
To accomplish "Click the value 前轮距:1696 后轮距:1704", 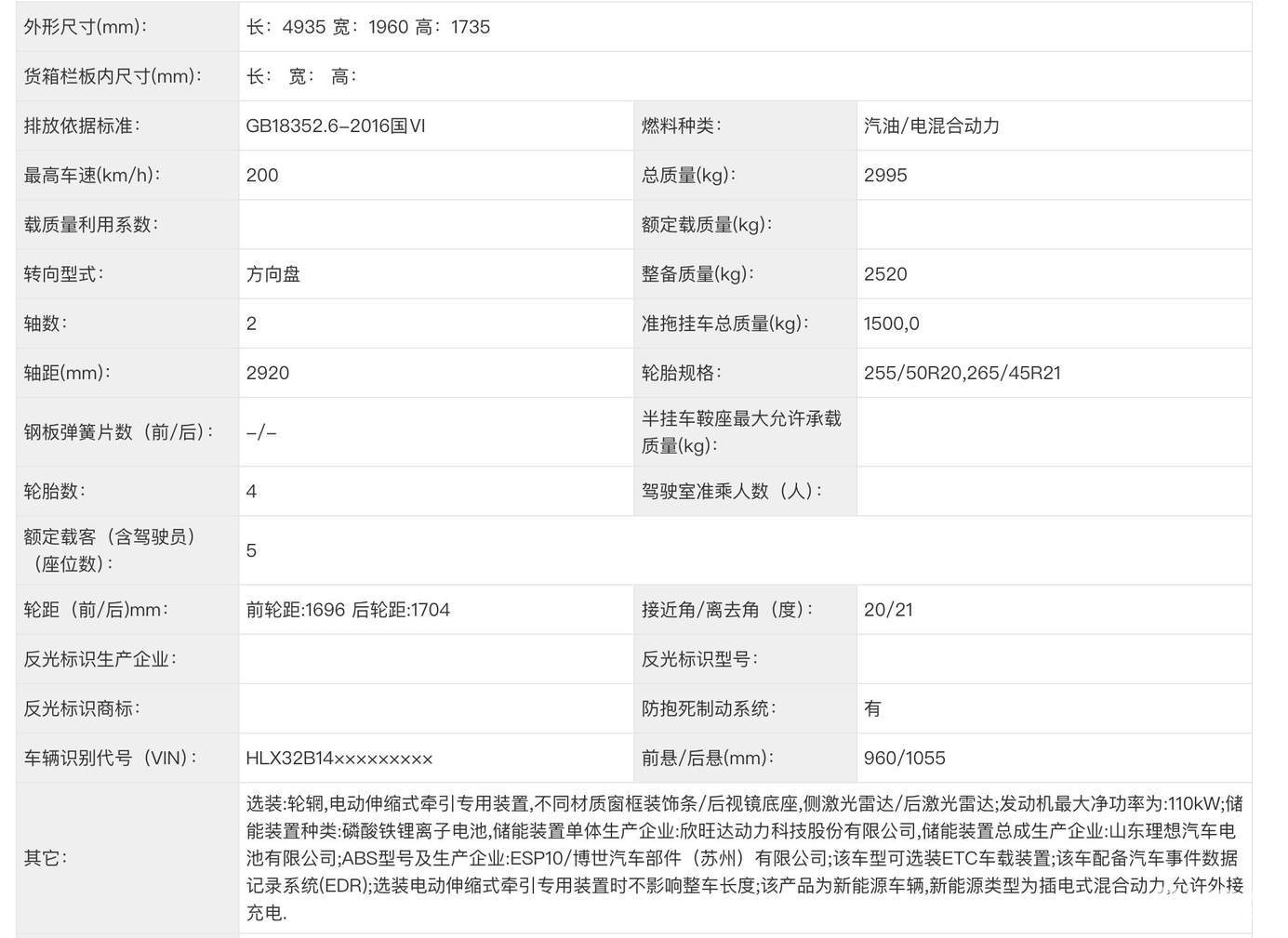I will (x=348, y=610).
